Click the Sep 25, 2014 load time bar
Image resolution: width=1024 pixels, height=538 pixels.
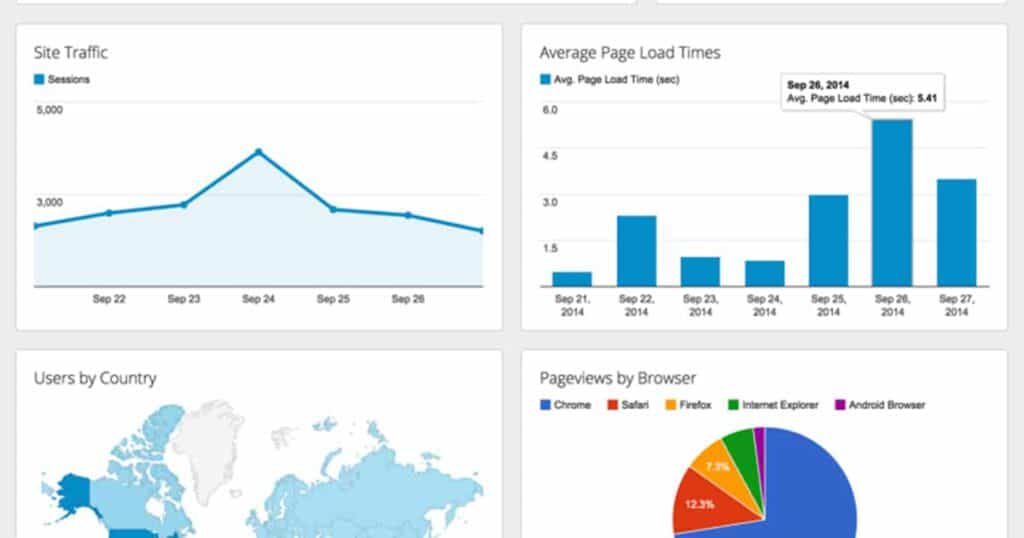(x=829, y=241)
